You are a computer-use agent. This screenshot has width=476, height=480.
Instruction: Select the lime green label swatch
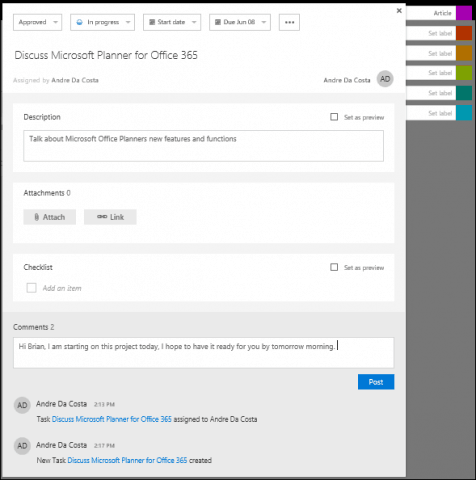pyautogui.click(x=464, y=73)
